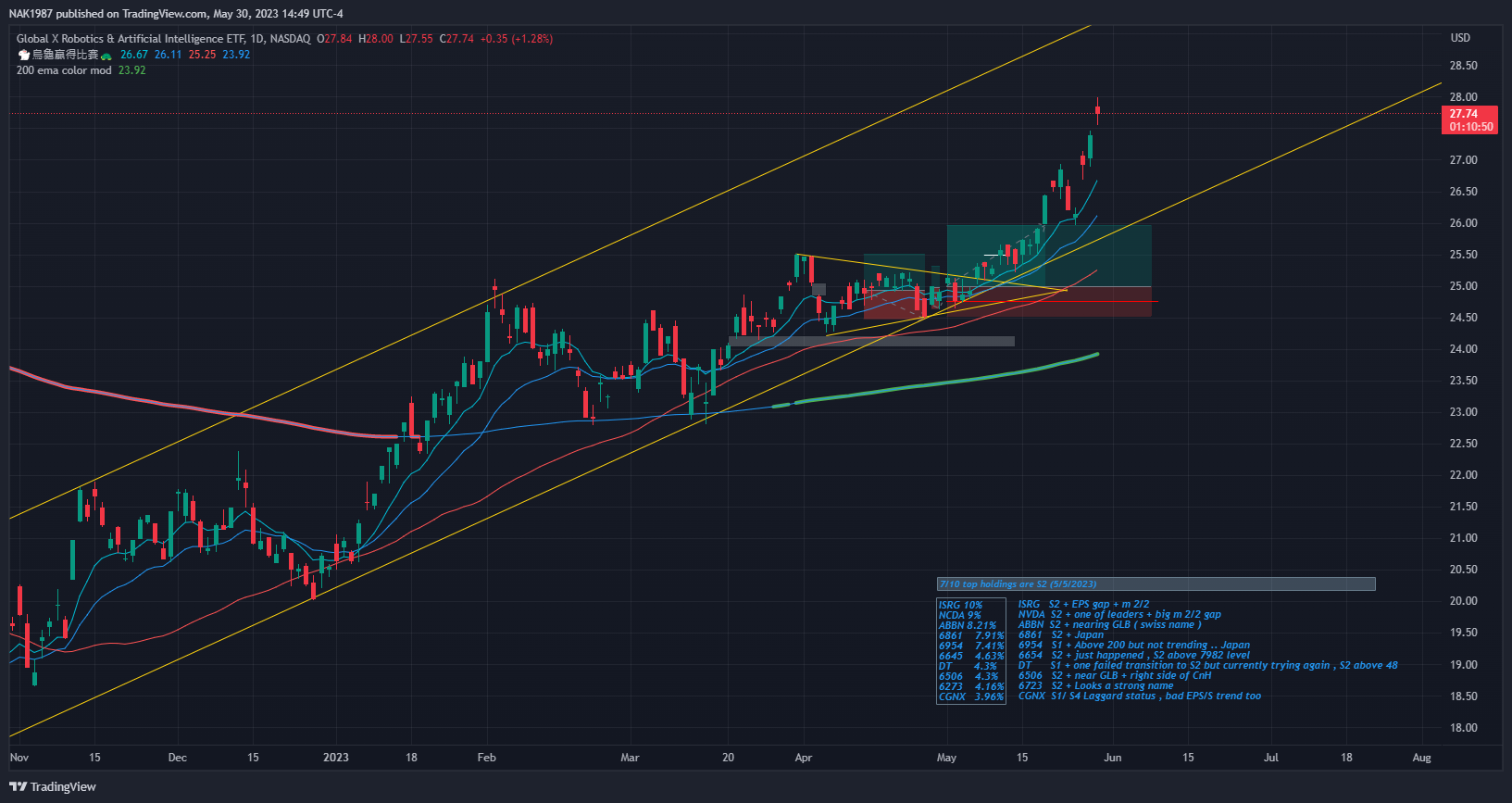The image size is (1512, 803).
Task: Click the open price O27.84 in the header
Action: click(x=334, y=39)
